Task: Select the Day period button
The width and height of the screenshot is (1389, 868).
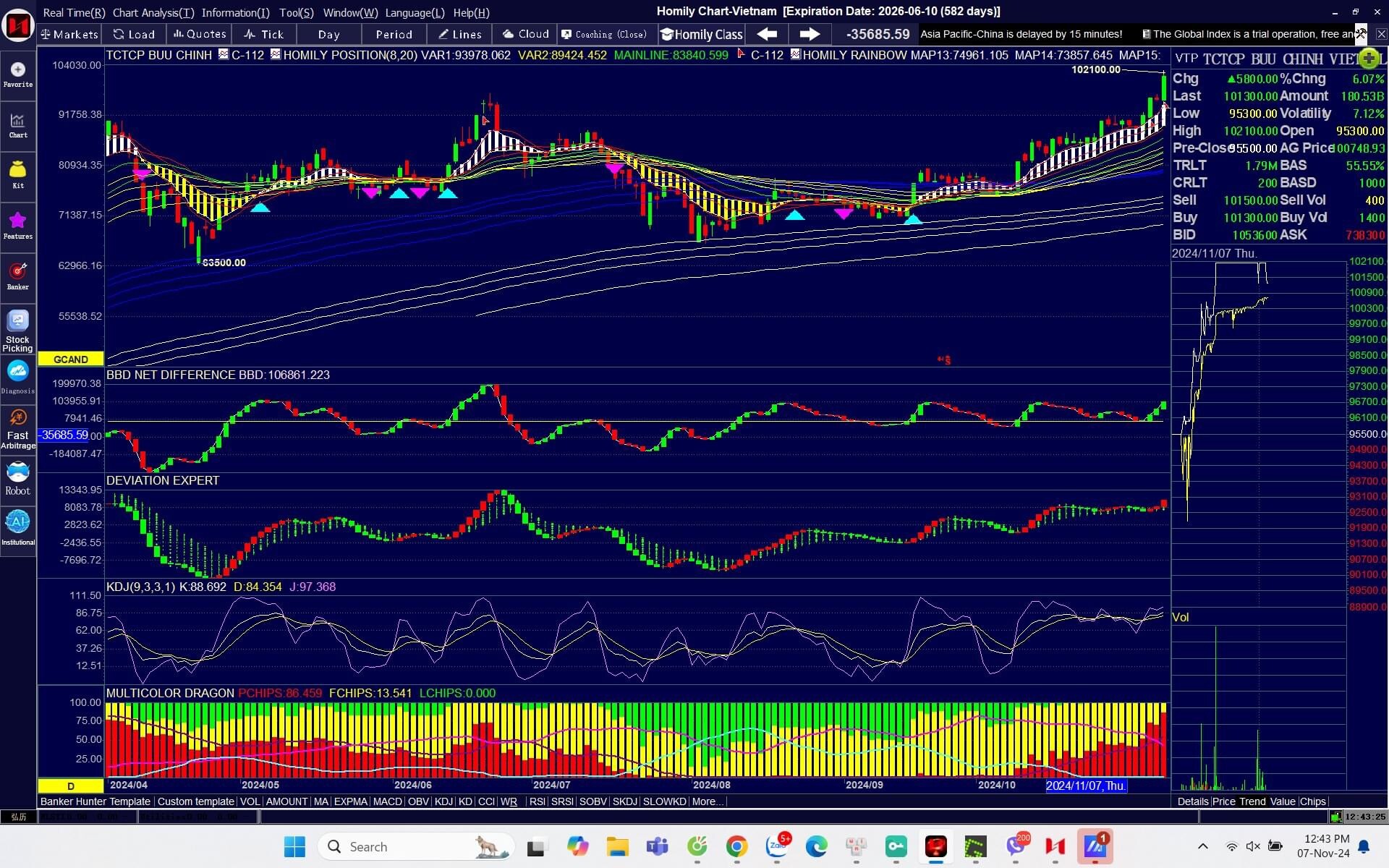Action: coord(328,34)
